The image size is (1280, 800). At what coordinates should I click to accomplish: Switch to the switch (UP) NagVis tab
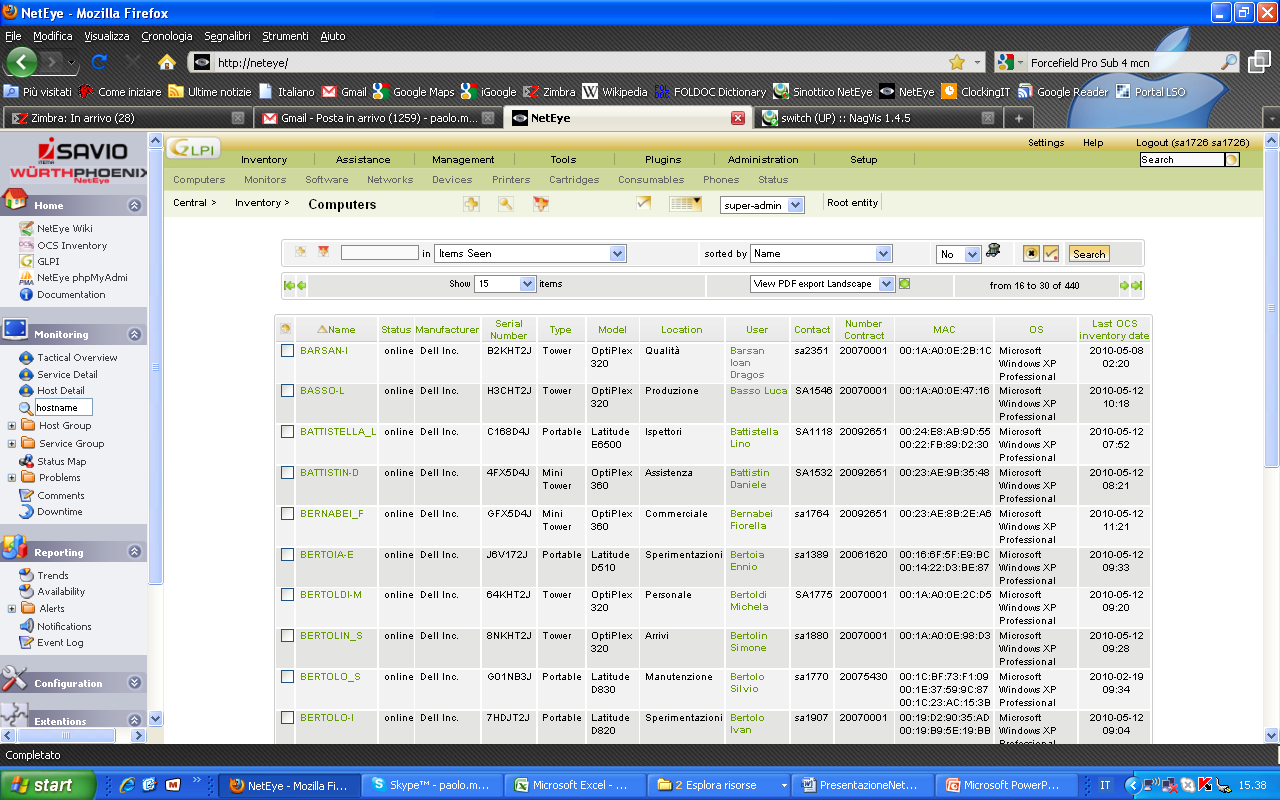click(876, 118)
